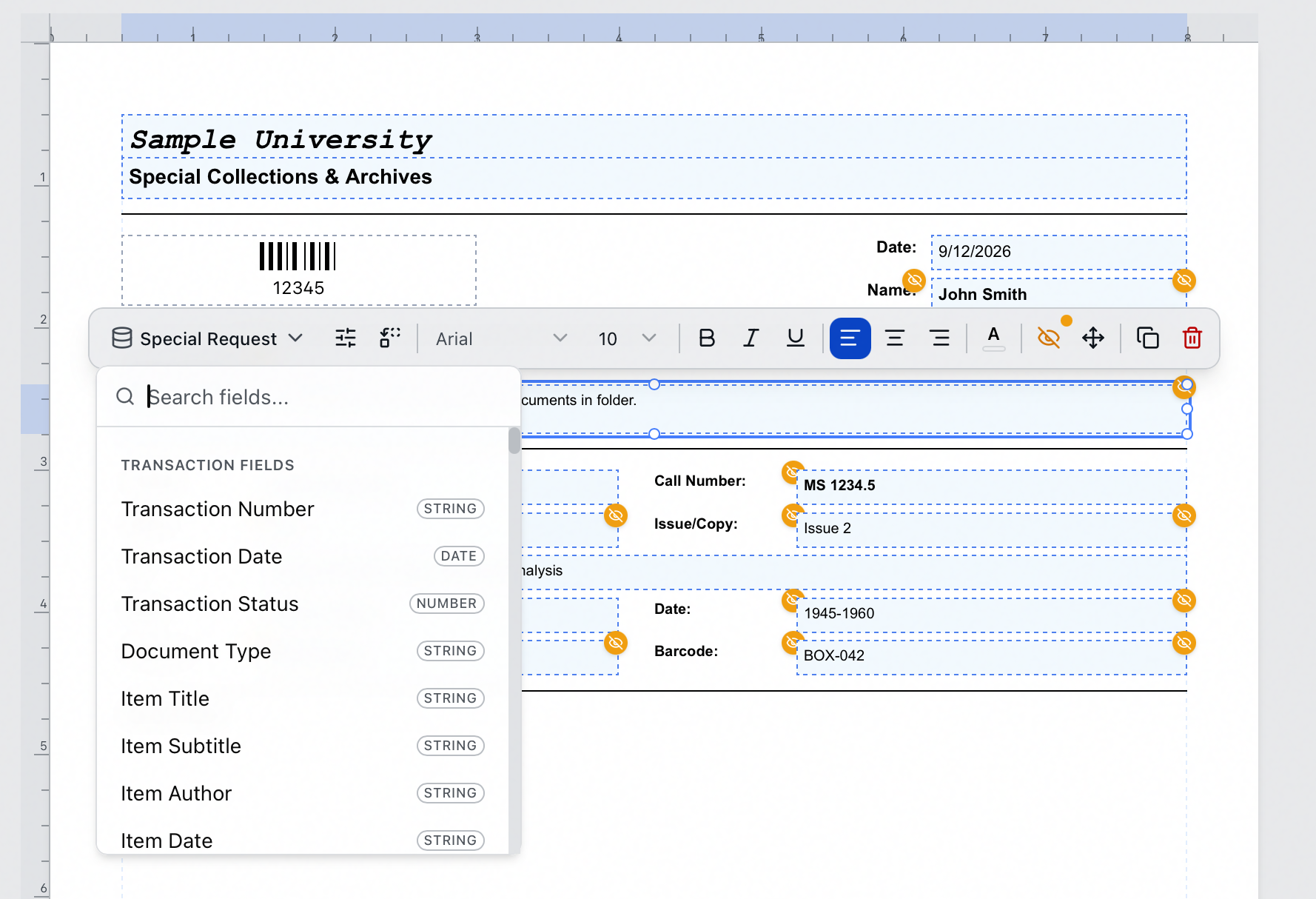Open the font size 10 dropdown
The width and height of the screenshot is (1316, 899).
click(627, 338)
